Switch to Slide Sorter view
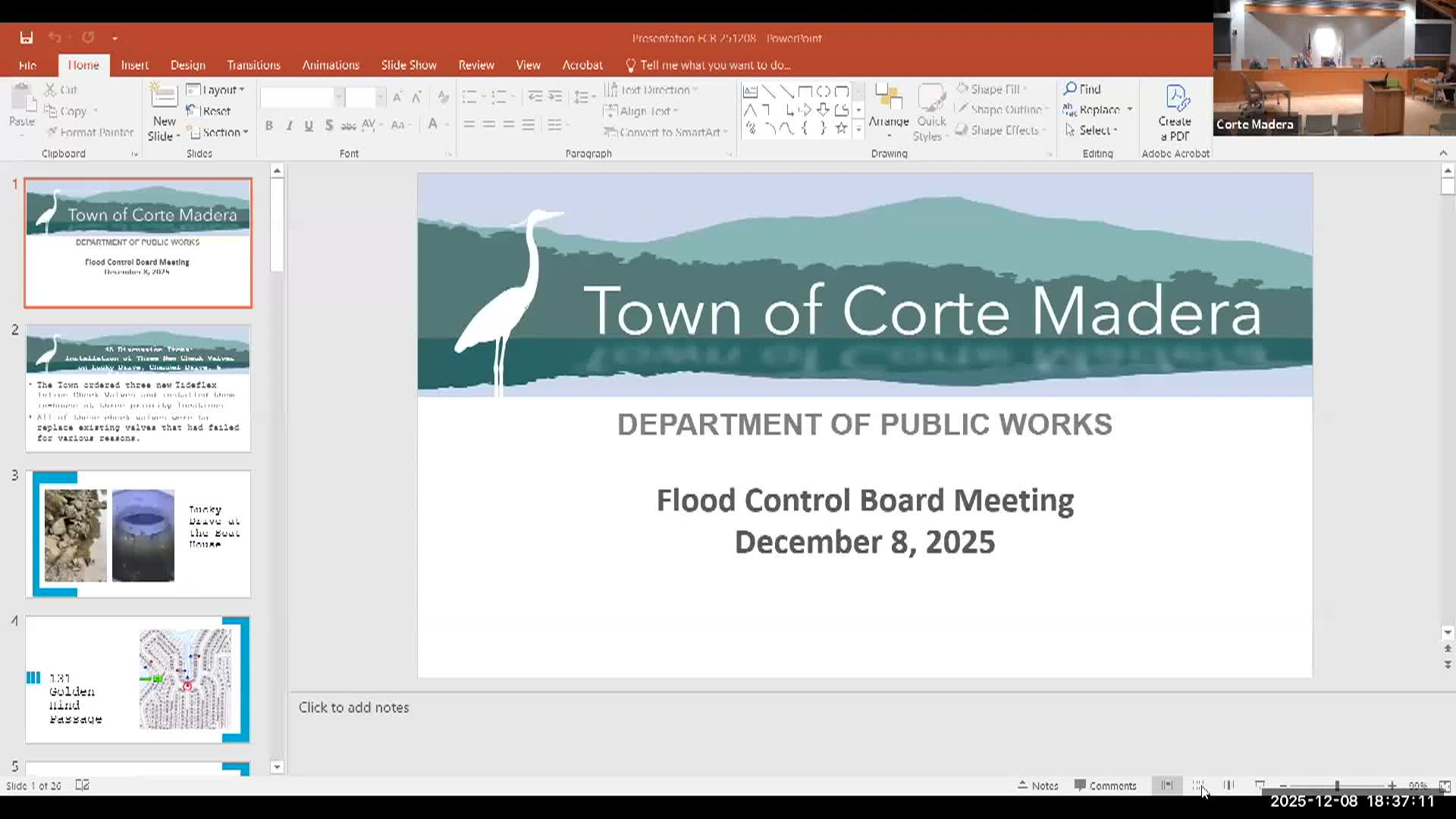The width and height of the screenshot is (1456, 819). (x=1198, y=786)
